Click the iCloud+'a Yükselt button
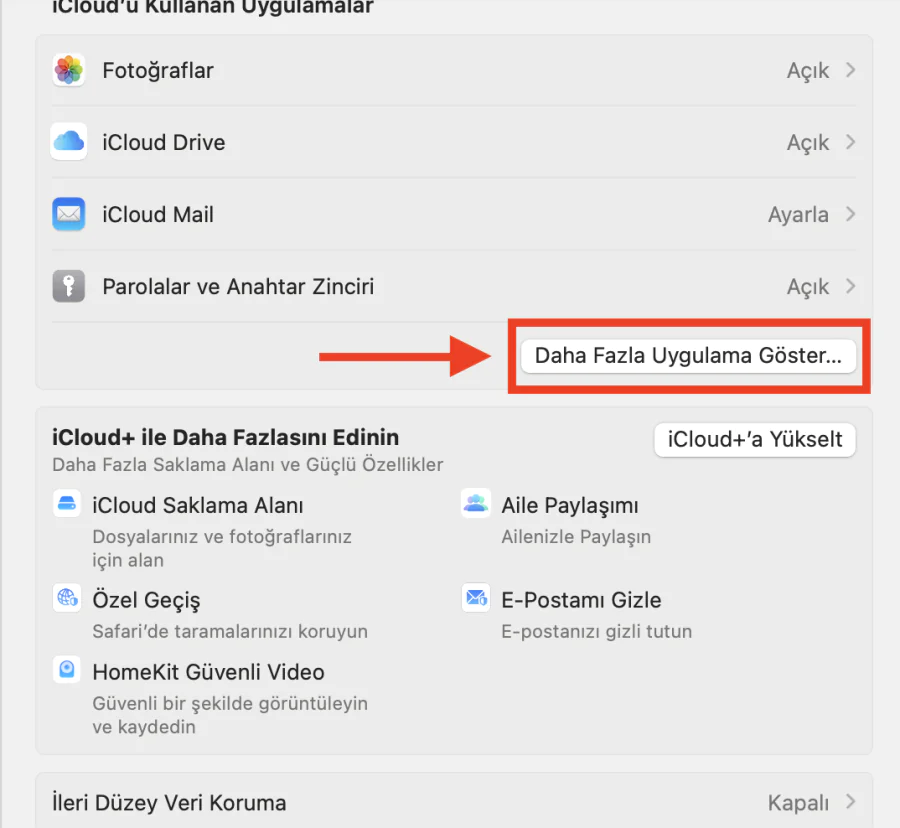 [755, 439]
